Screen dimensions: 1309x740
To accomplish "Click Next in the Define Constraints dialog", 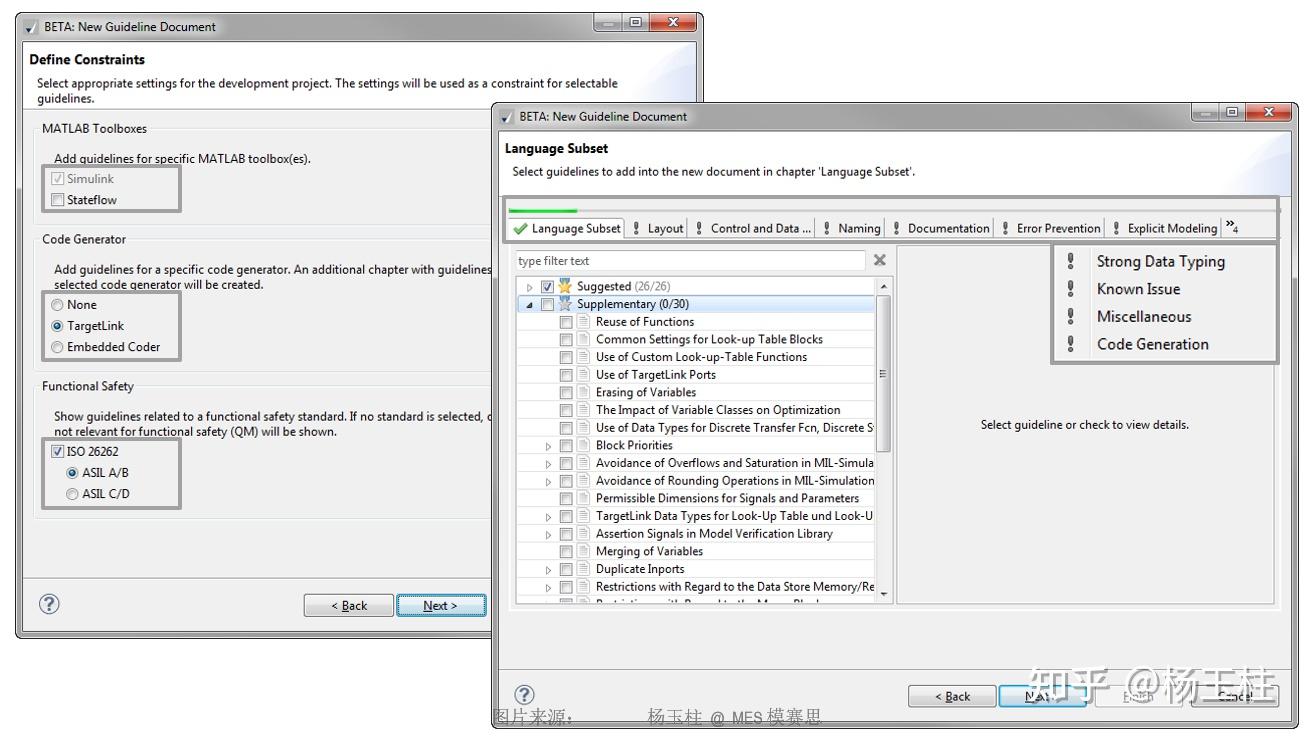I will (x=440, y=604).
